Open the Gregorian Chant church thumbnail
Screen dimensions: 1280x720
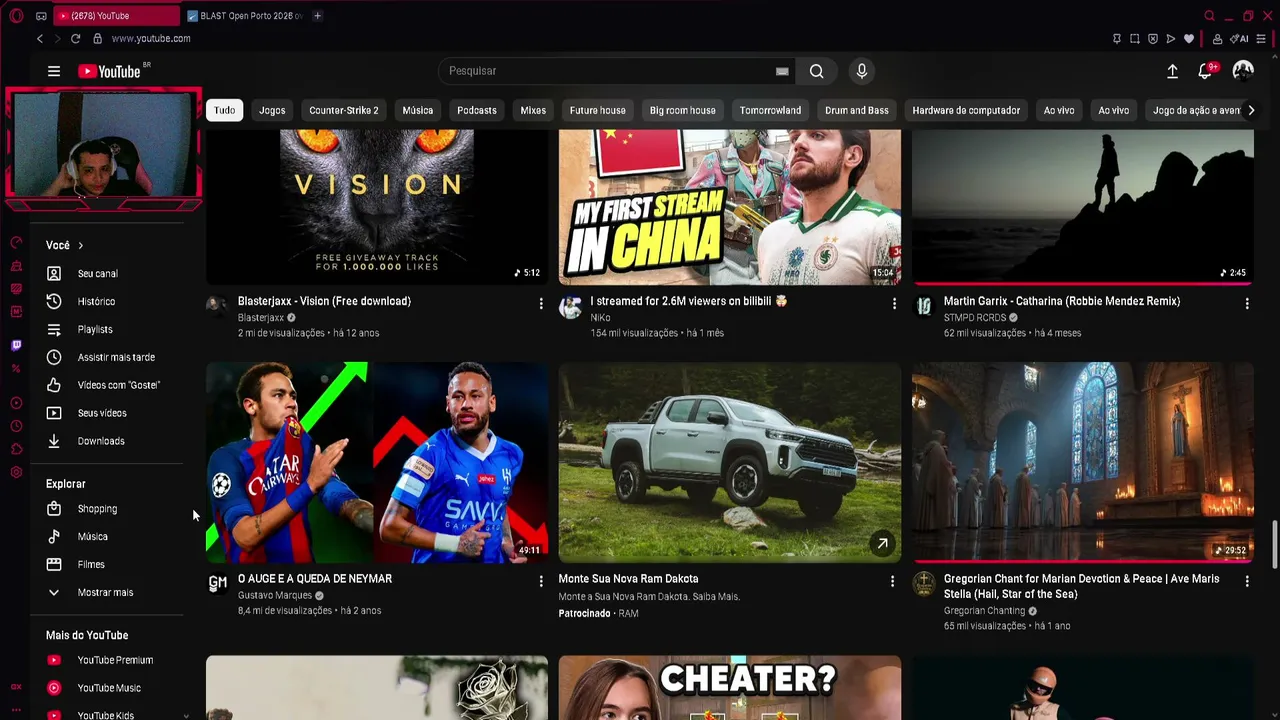coord(1083,462)
